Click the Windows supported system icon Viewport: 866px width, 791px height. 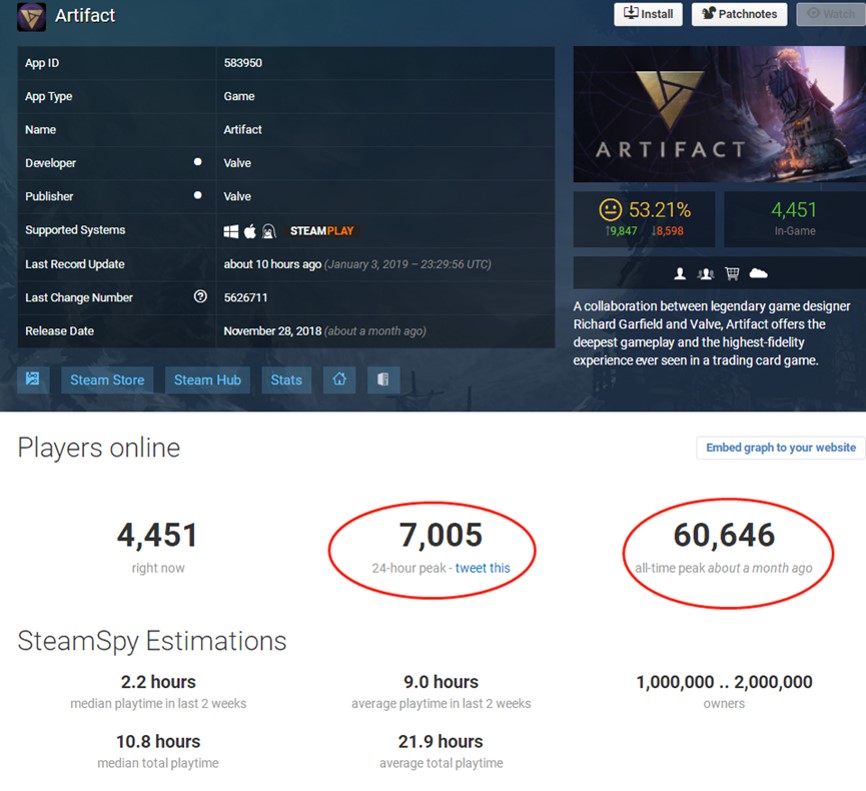click(x=231, y=231)
